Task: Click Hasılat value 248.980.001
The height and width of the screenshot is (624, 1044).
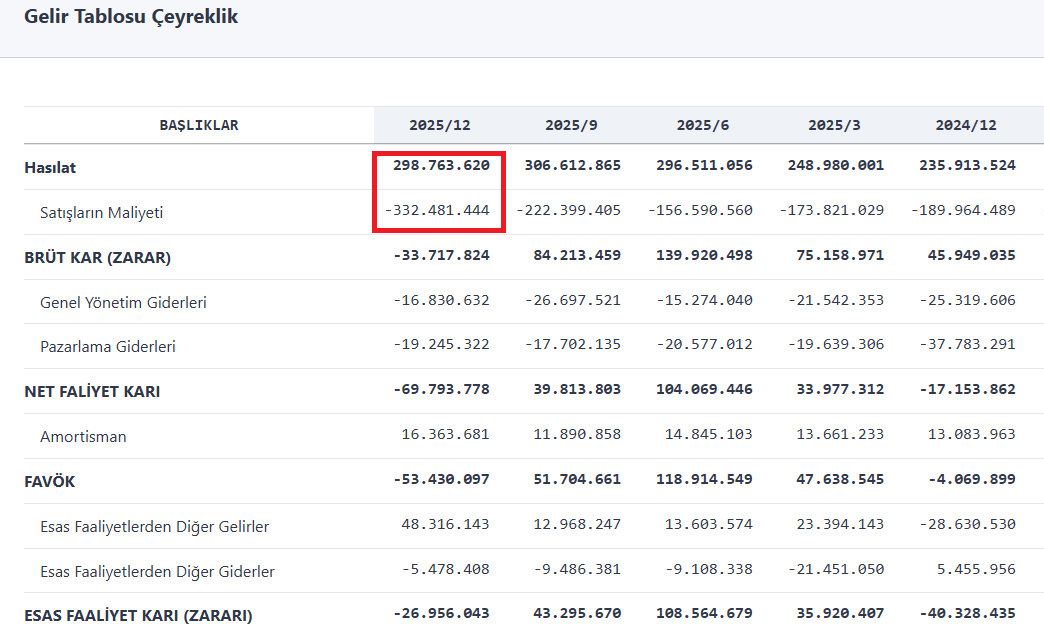Action: click(x=836, y=165)
